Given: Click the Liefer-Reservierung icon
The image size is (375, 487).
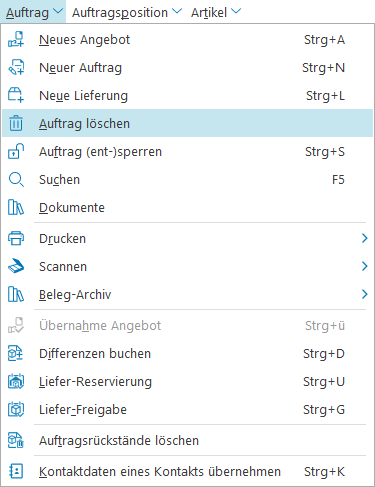Looking at the screenshot, I should (x=16, y=381).
